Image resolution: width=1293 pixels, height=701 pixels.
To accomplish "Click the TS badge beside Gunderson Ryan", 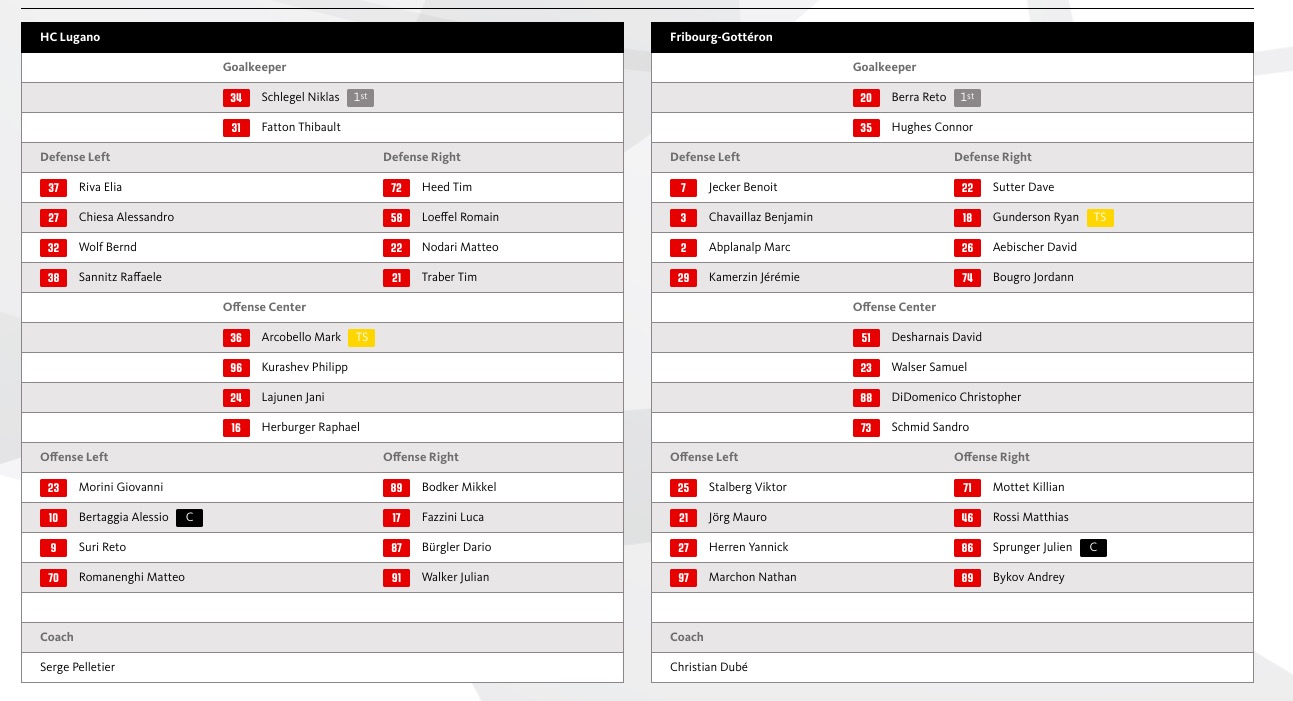I will (1100, 217).
